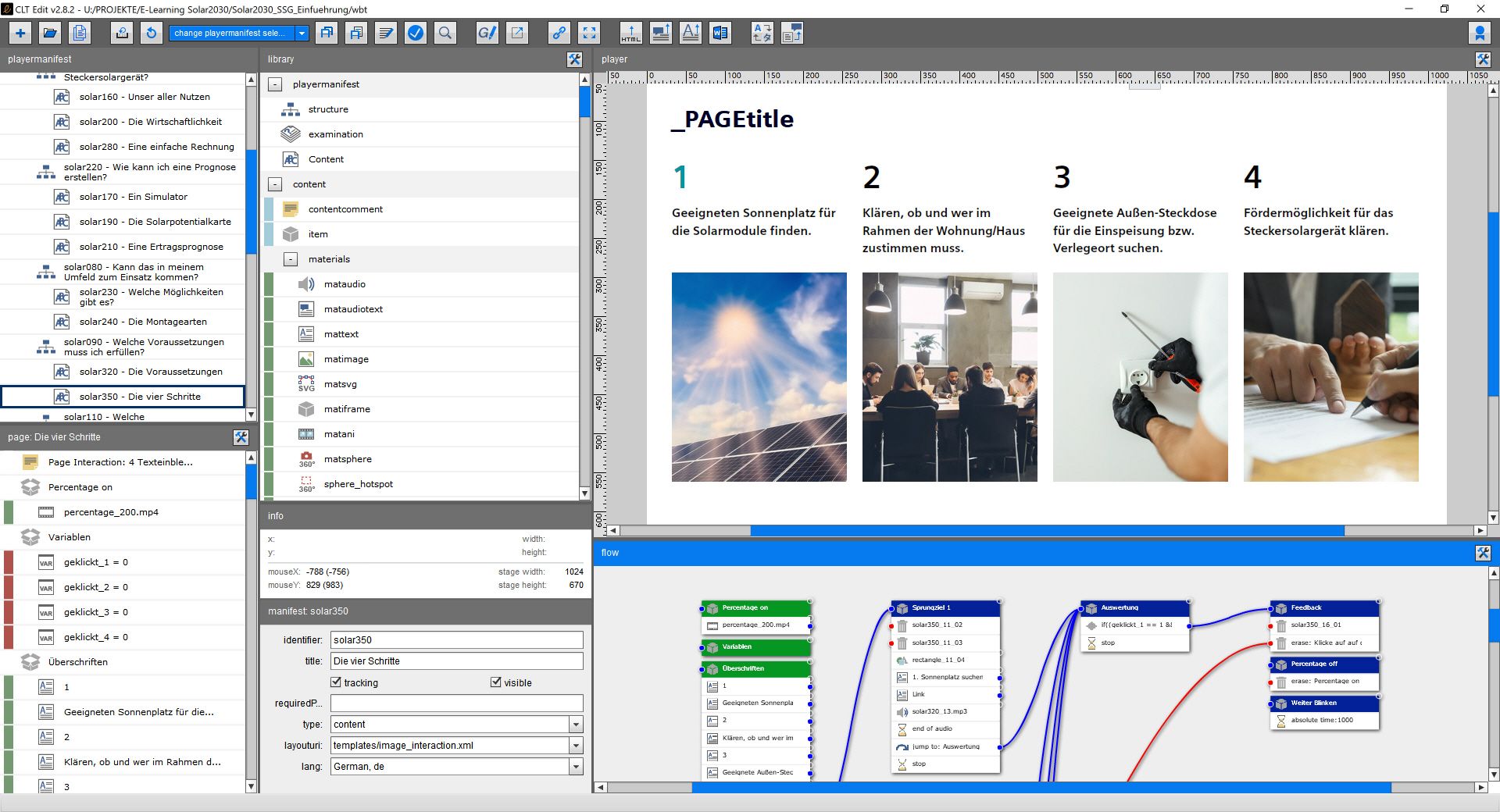
Task: Open flow panel settings tools icon
Action: tap(1483, 553)
